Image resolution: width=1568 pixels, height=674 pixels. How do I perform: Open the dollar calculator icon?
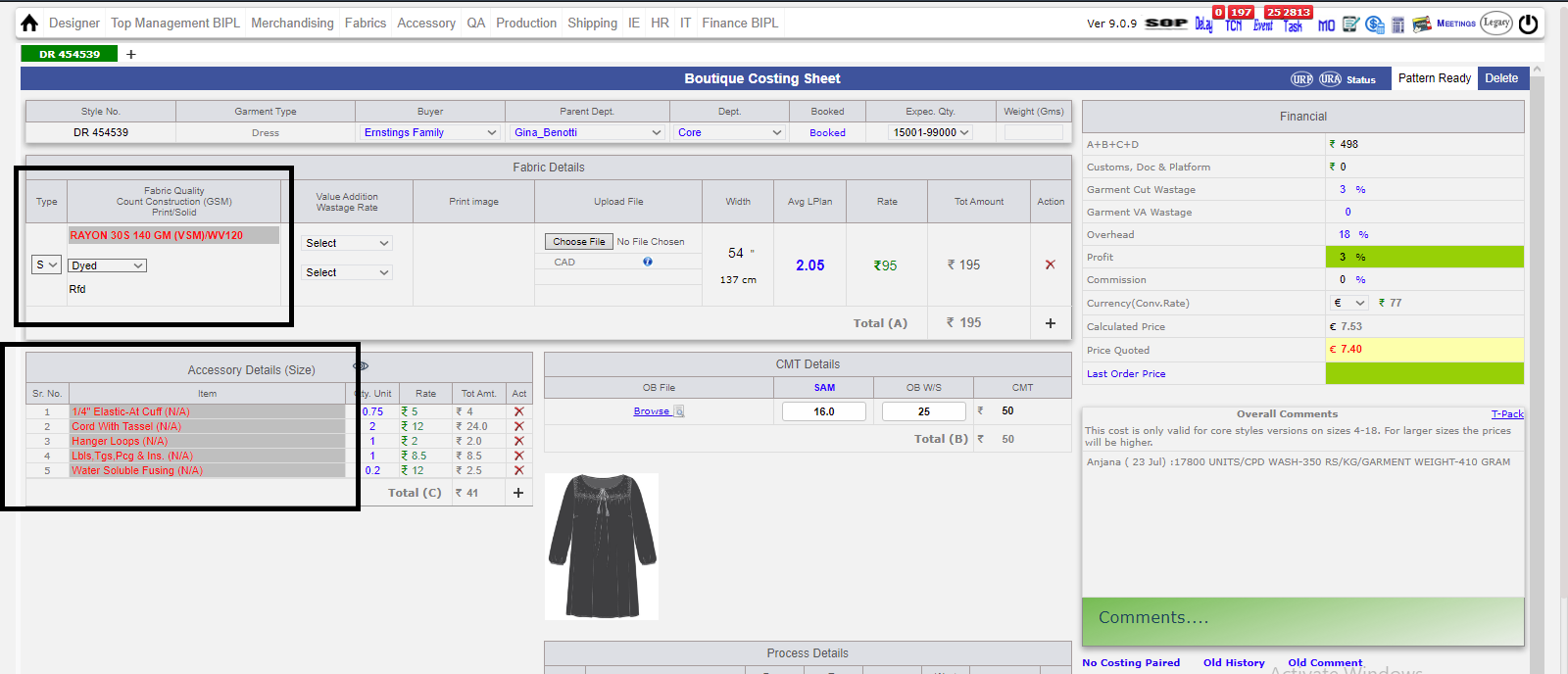1375,24
